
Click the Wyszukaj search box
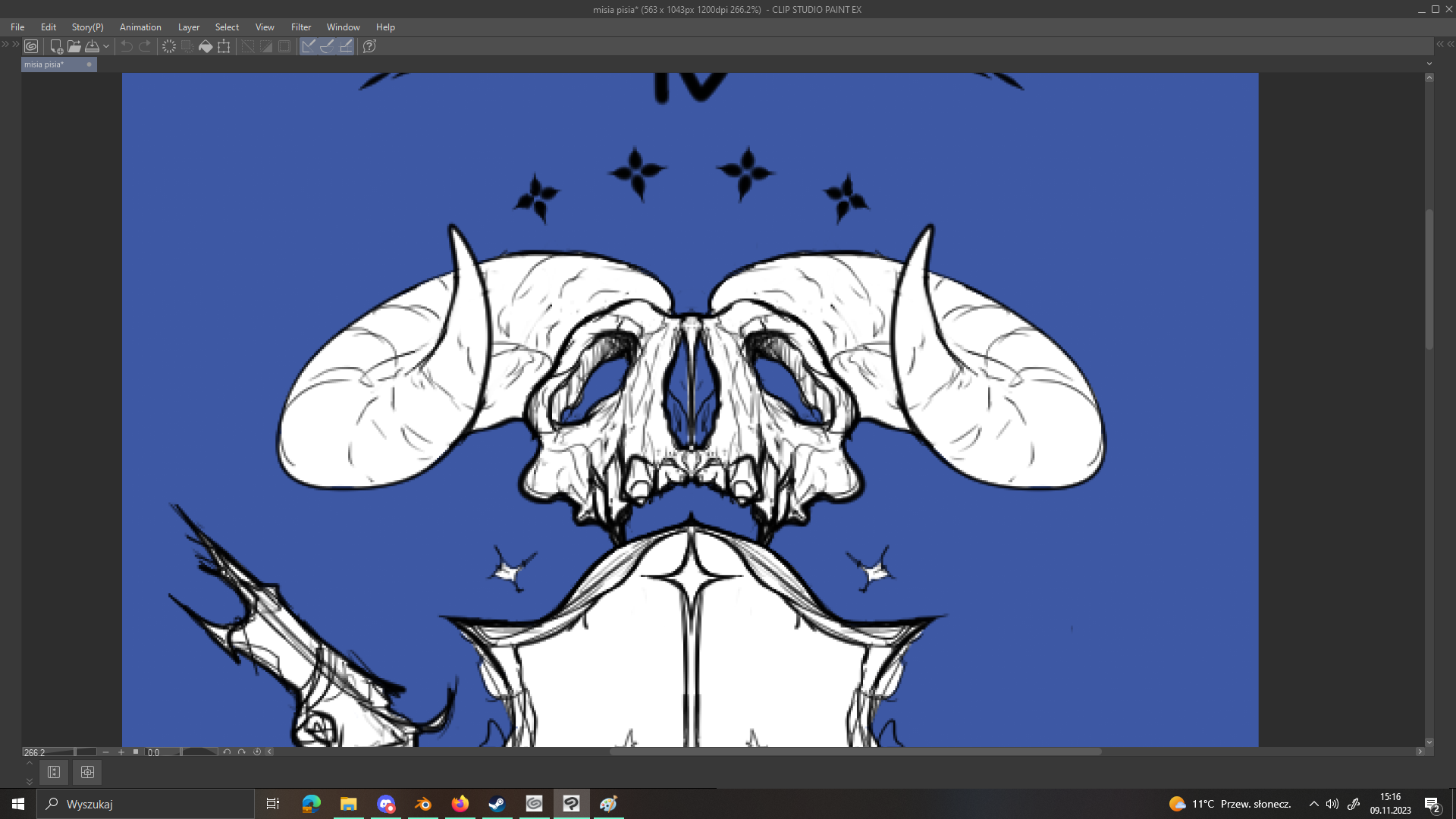[146, 804]
